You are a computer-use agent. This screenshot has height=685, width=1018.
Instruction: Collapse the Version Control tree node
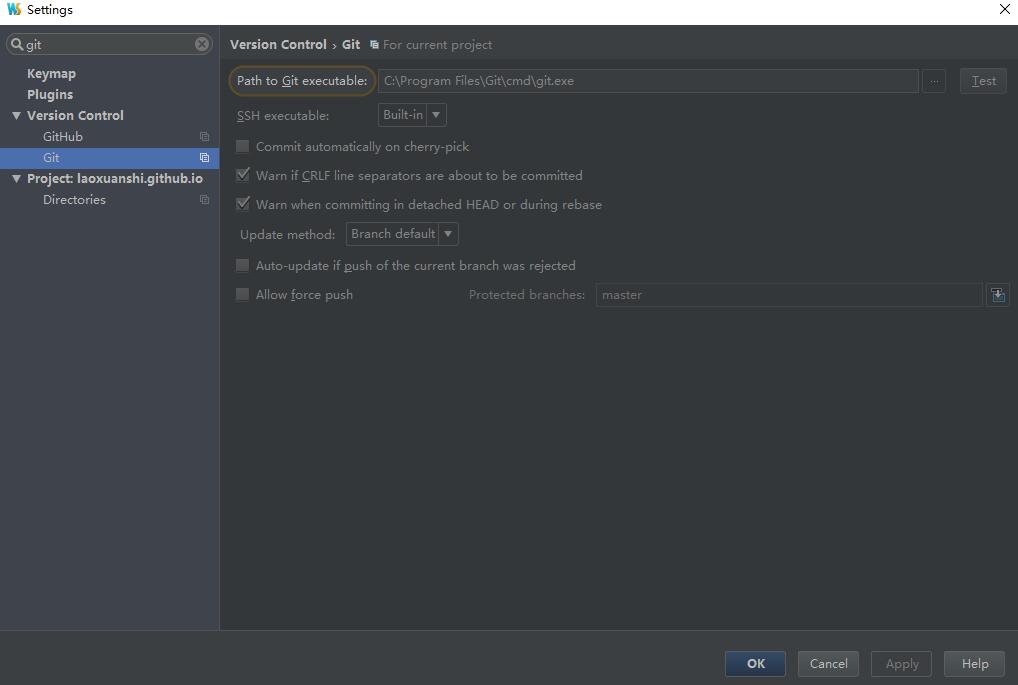[16, 116]
